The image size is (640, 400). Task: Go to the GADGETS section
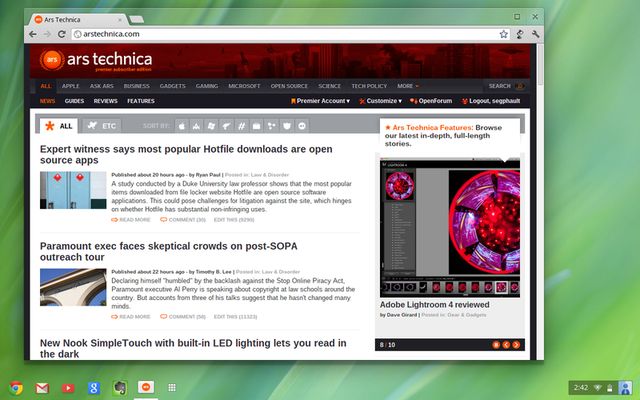173,86
